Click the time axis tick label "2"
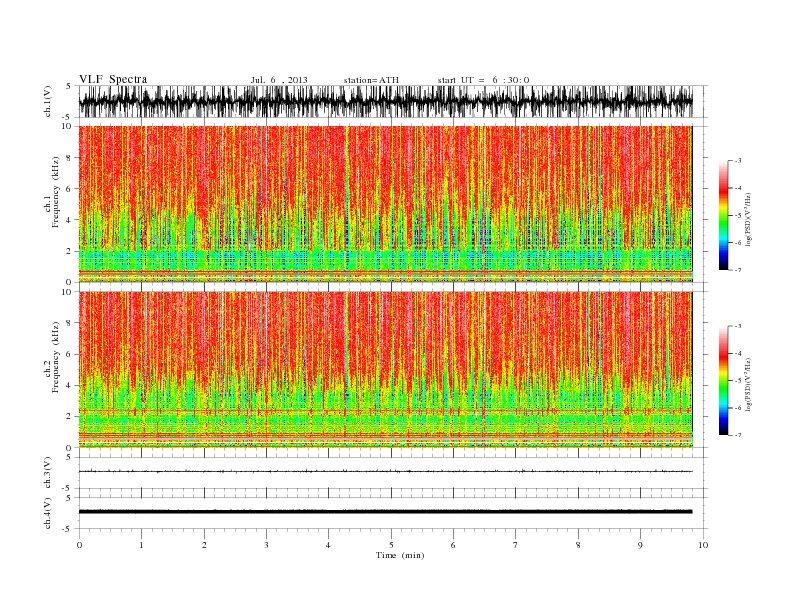This screenshot has height=612, width=792. pos(204,545)
